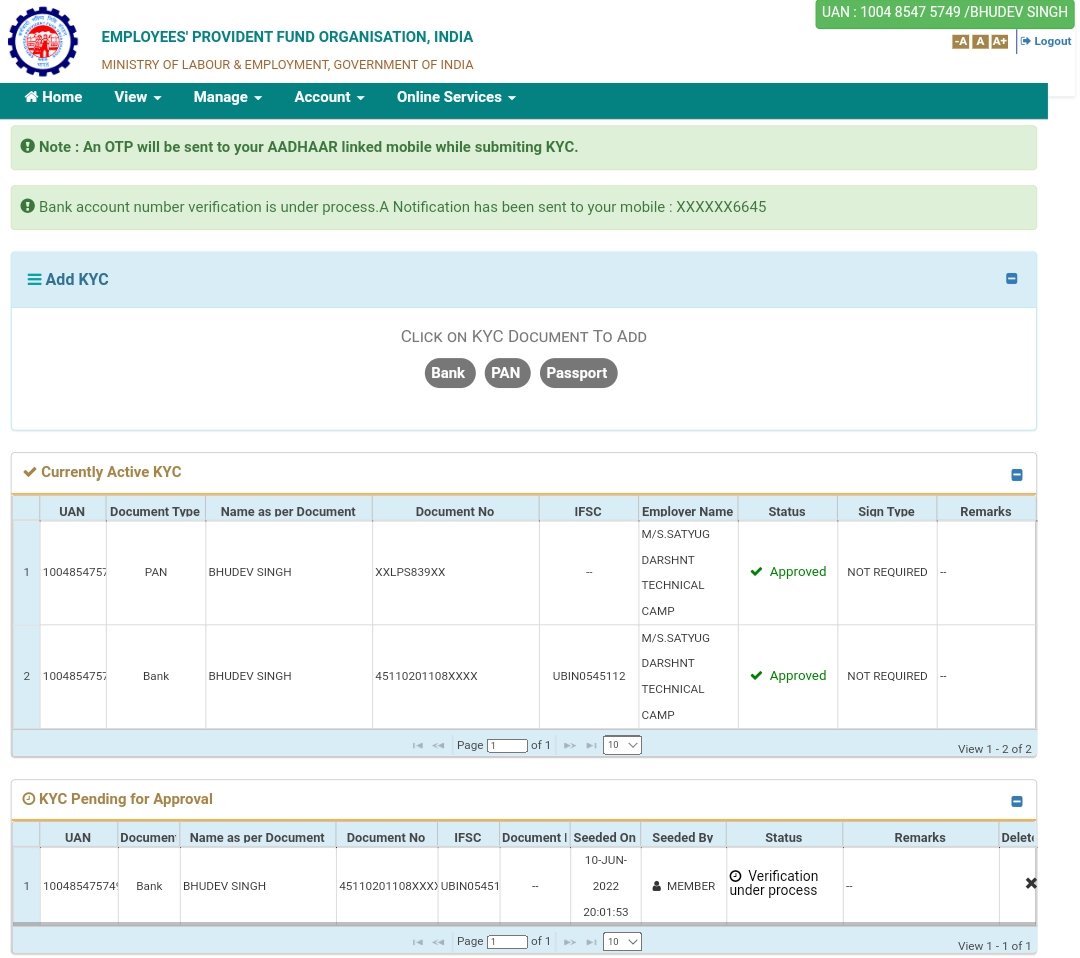Collapse the Currently Active KYC panel
Viewport: 1080px width, 958px height.
pos(1017,475)
